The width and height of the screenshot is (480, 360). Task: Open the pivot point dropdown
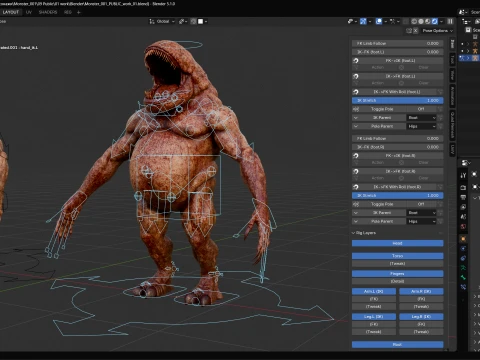pos(183,21)
